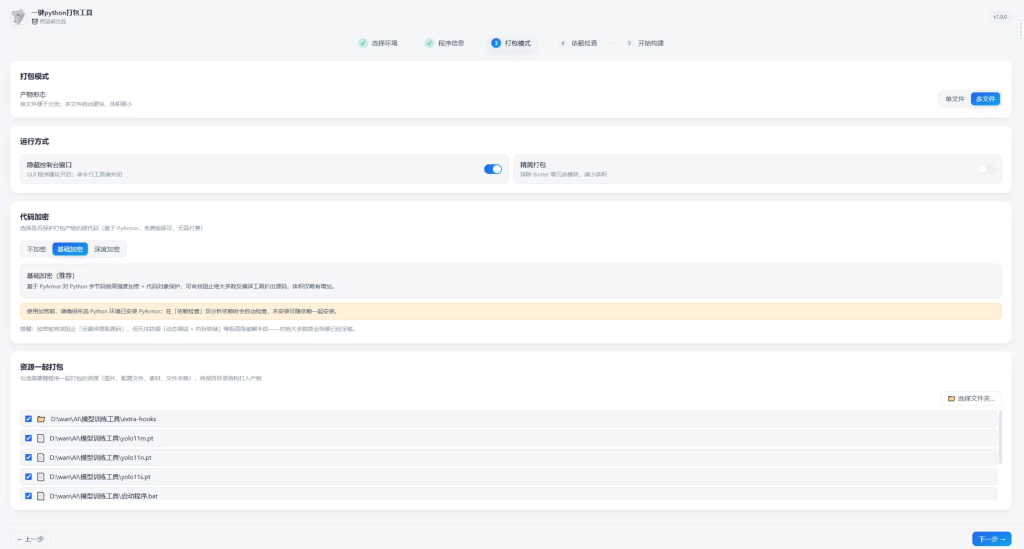The width and height of the screenshot is (1024, 549).
Task: Click the file icon on yolo11s.pt row
Action: 40,477
